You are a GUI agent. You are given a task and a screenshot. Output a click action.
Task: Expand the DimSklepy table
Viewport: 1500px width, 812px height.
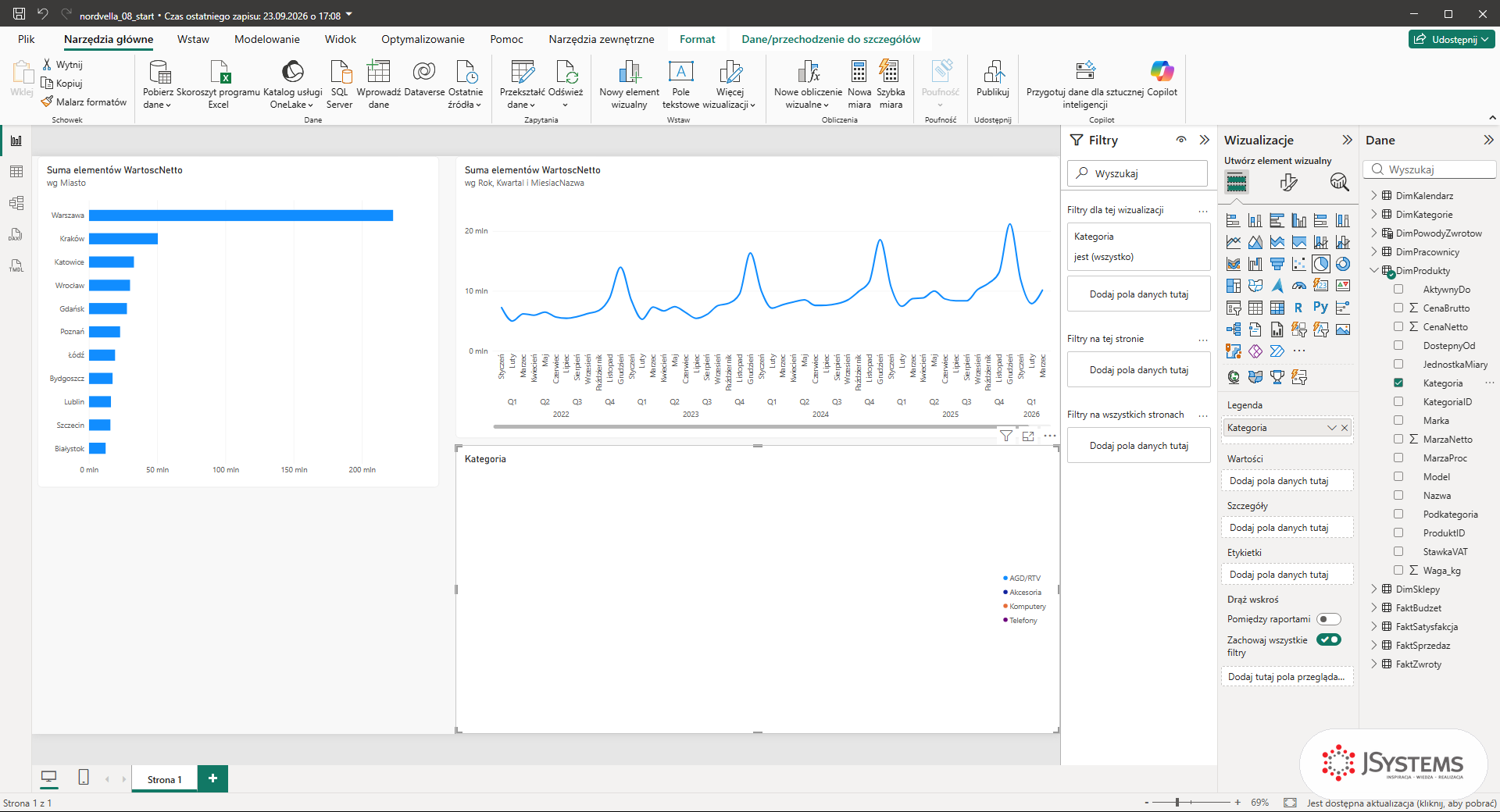tap(1374, 589)
